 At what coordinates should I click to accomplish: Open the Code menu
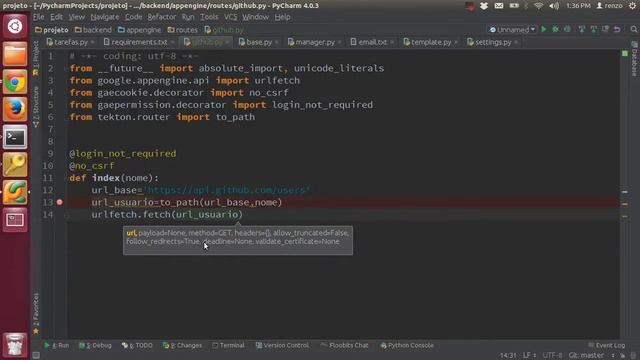(133, 17)
